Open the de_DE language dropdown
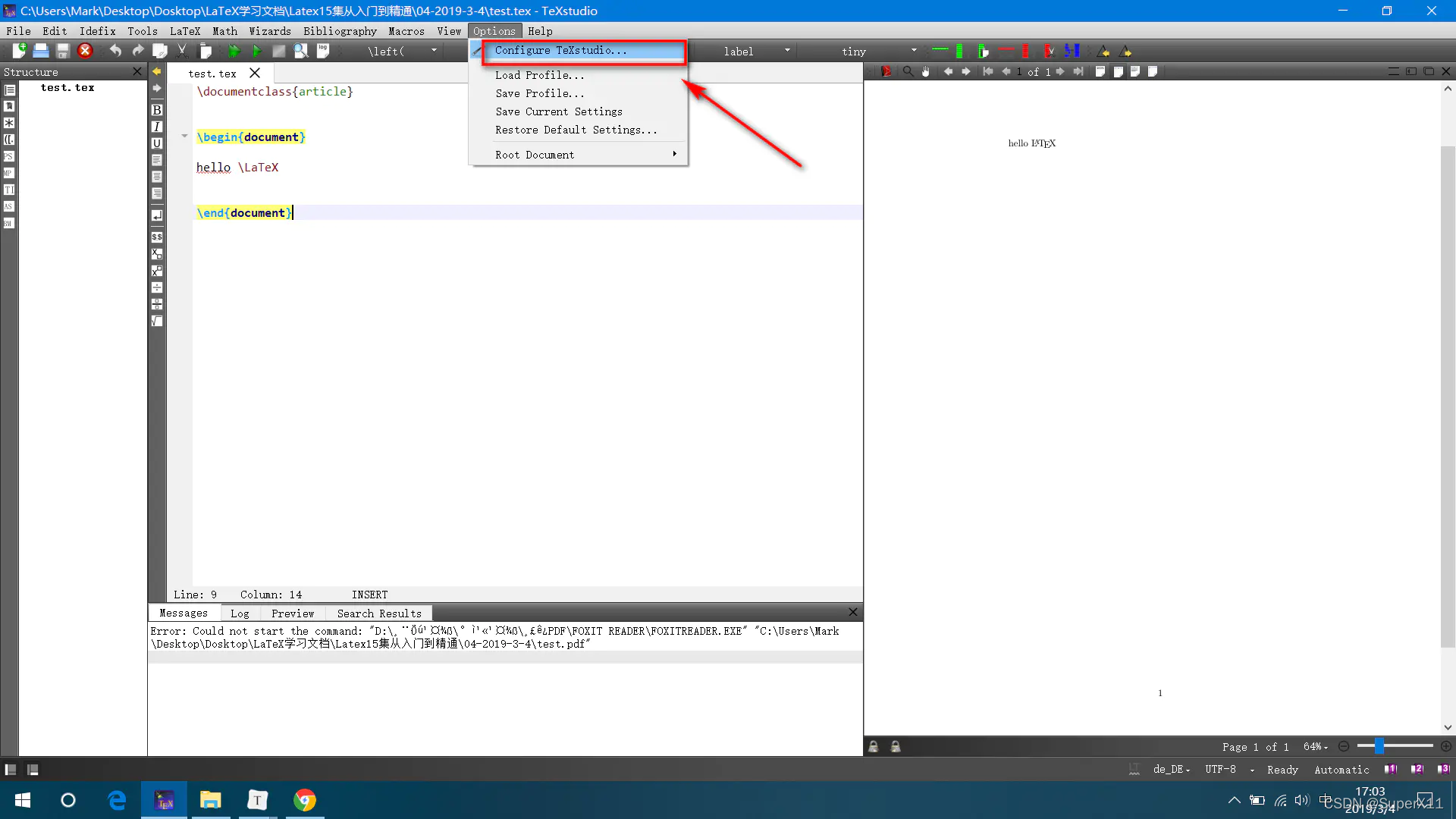The image size is (1456, 819). 1172,769
